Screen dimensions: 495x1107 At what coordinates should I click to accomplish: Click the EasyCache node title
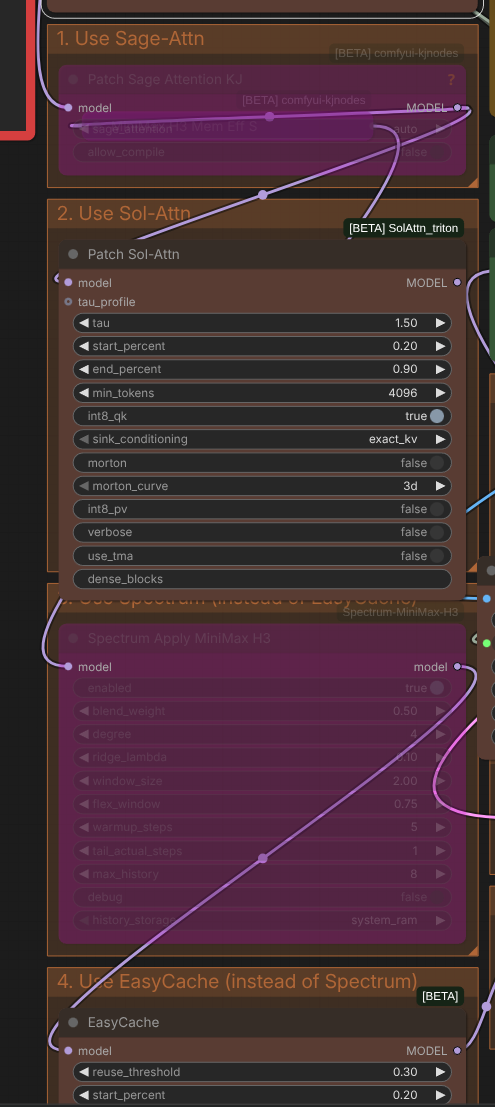point(123,1022)
